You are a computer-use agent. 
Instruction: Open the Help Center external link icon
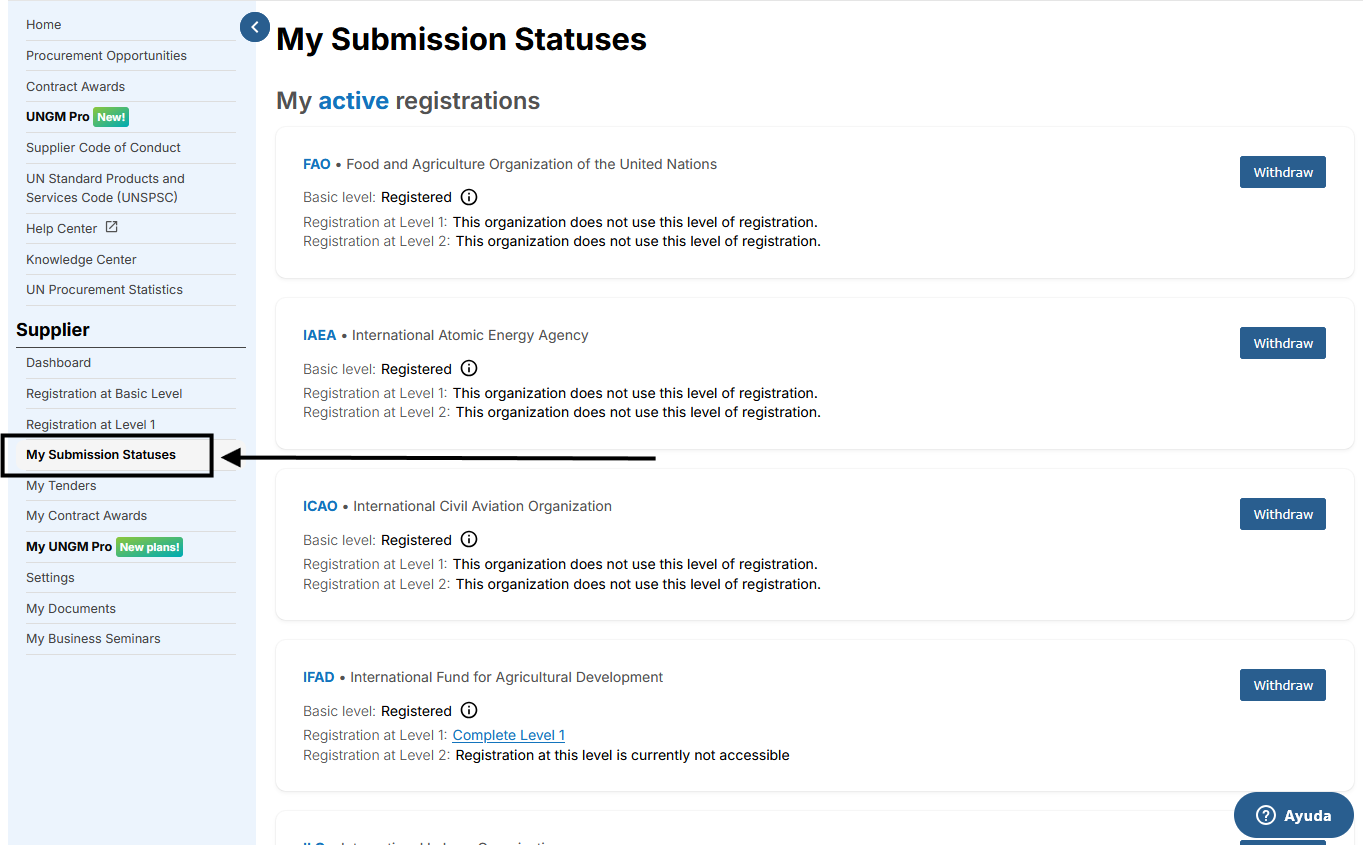pos(112,227)
